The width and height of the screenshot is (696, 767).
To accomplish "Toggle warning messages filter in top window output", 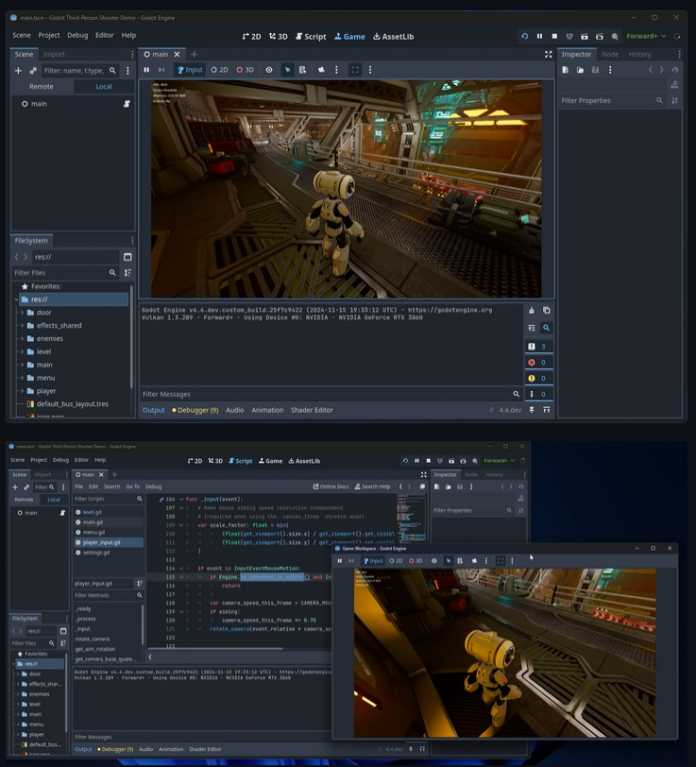I will (x=538, y=378).
